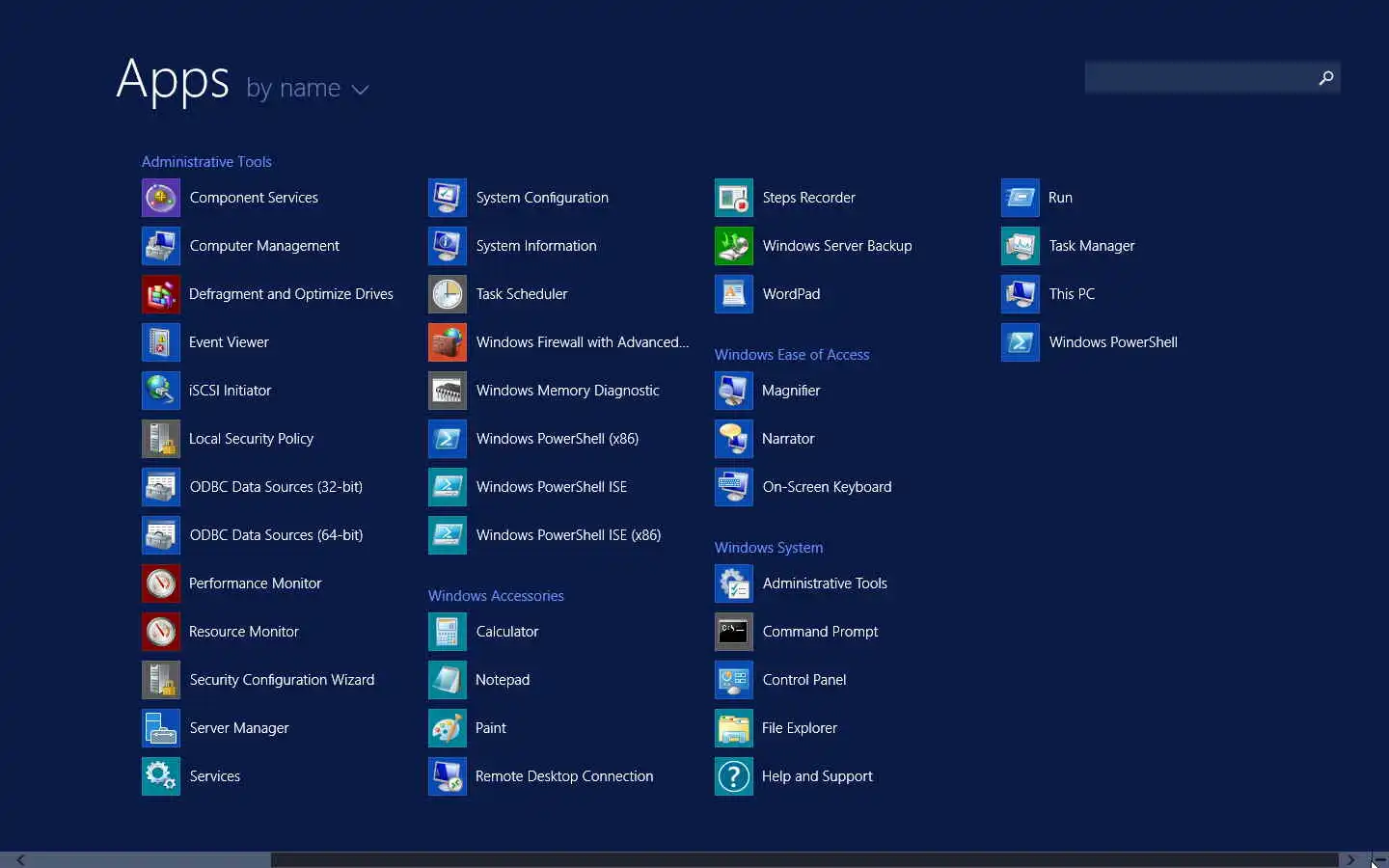The height and width of the screenshot is (868, 1389).
Task: Open This PC icon
Action: (x=1020, y=294)
